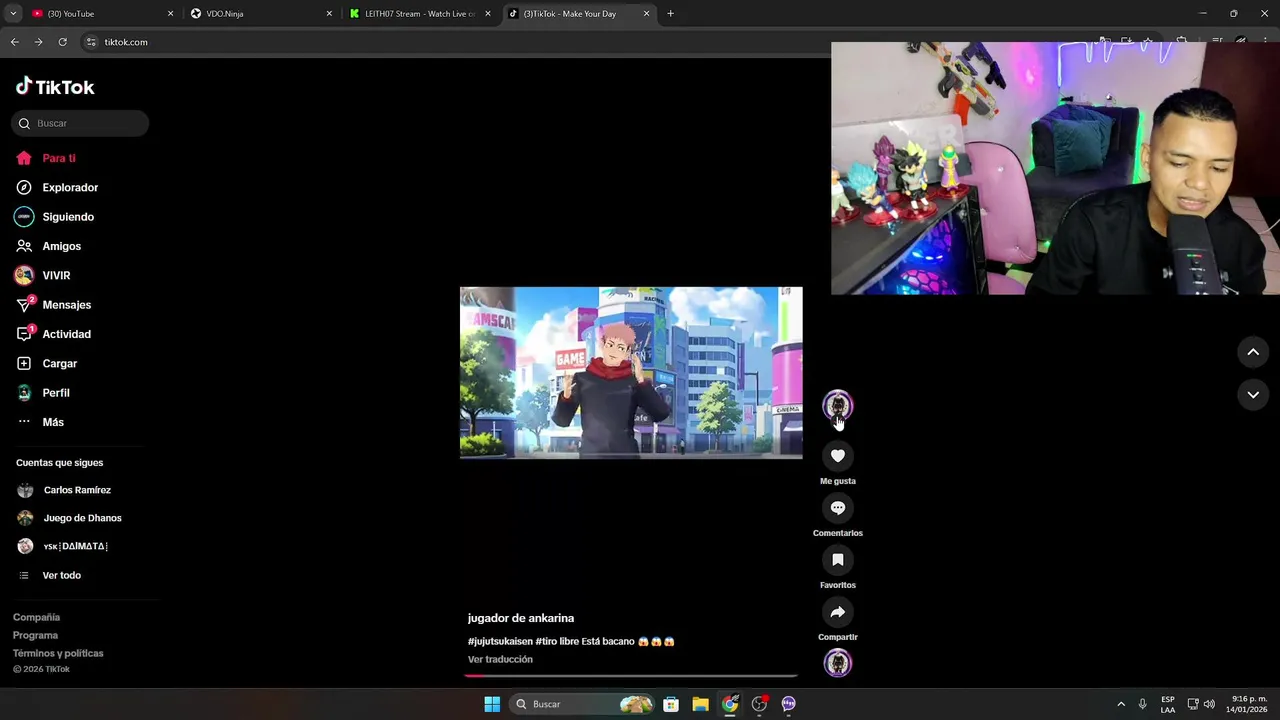This screenshot has width=1280, height=720.
Task: Click the ESP LAA language indicator
Action: (1168, 704)
